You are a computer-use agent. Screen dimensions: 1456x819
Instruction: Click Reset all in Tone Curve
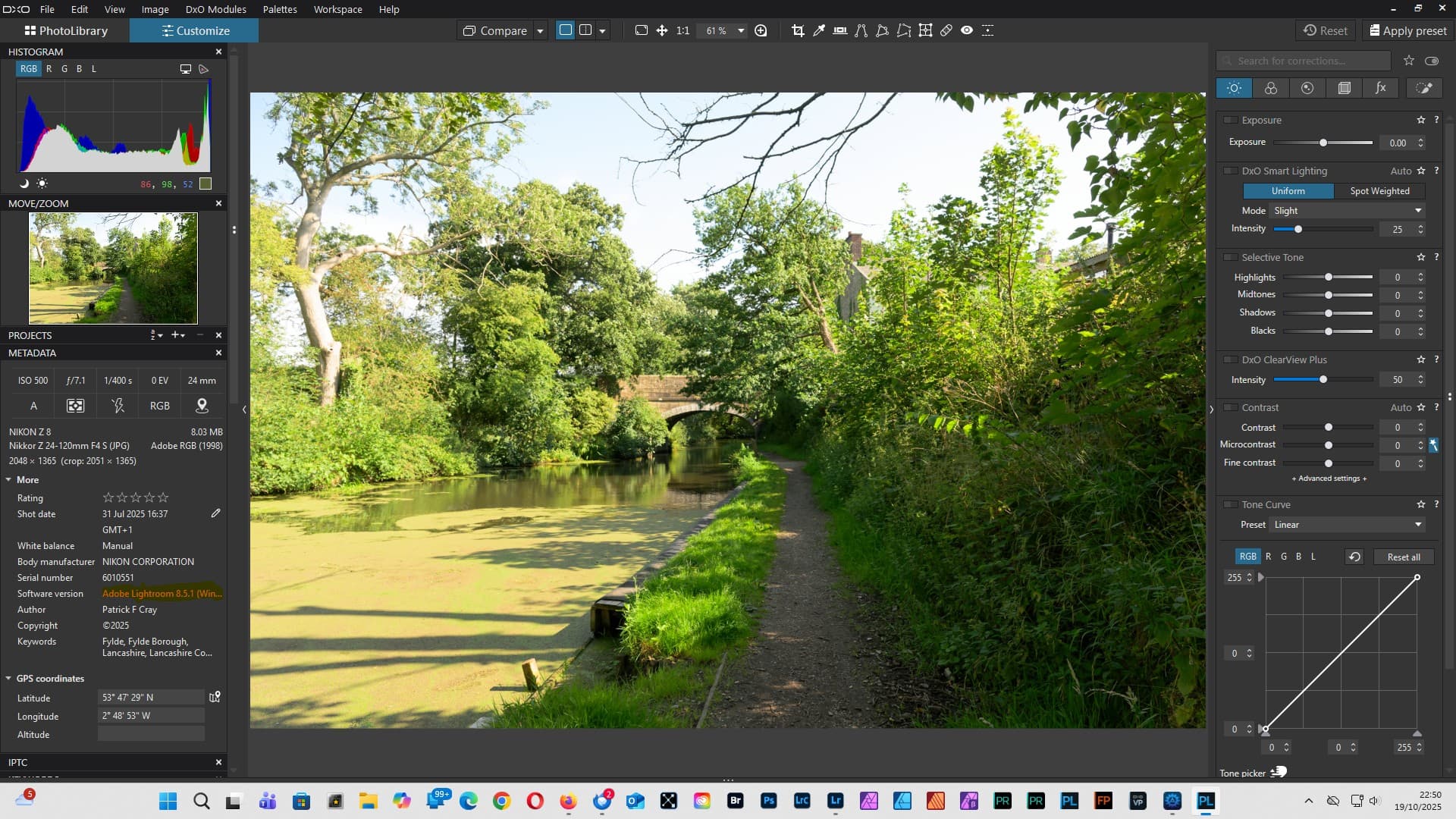(x=1403, y=557)
